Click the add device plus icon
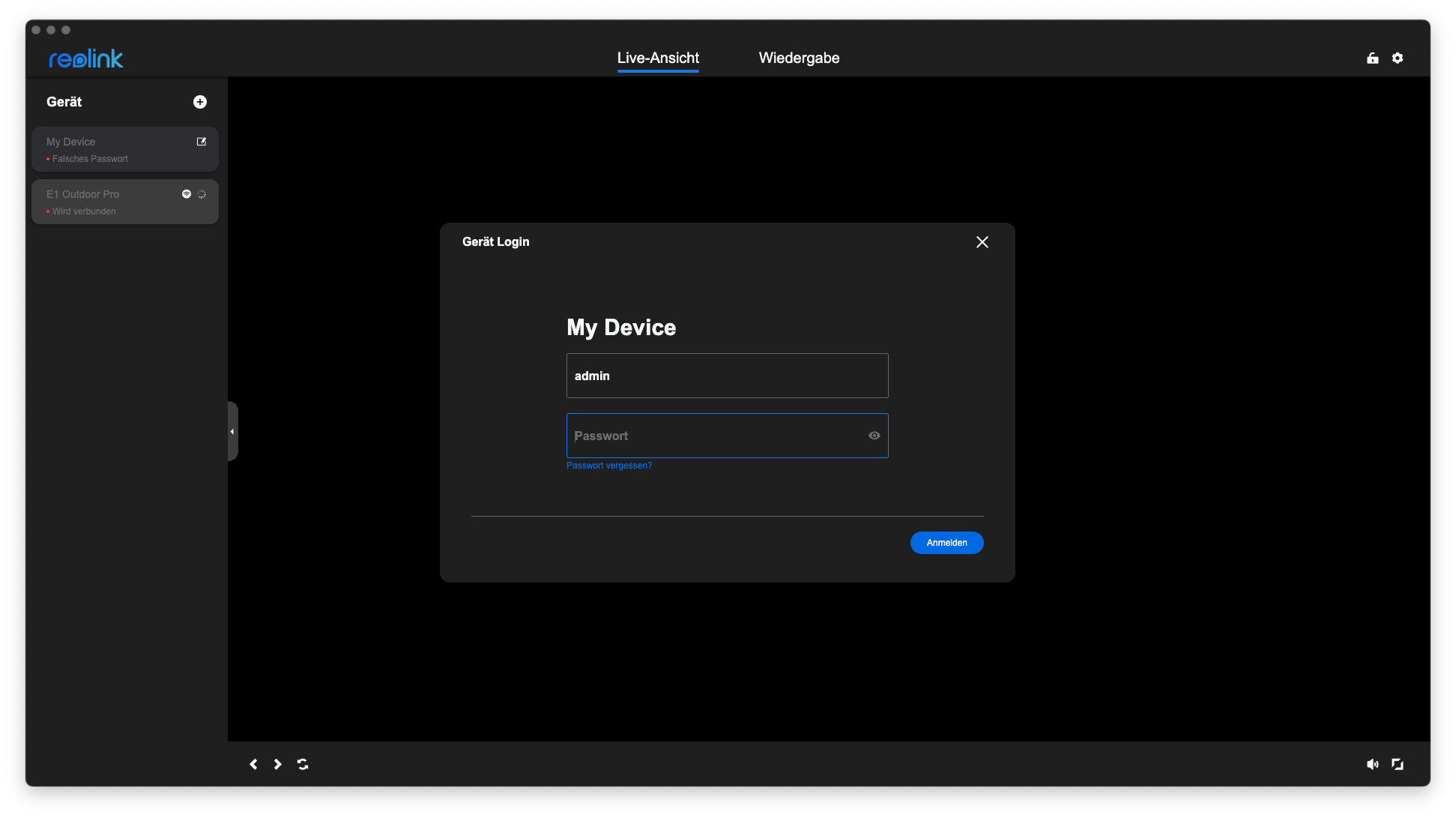Viewport: 1456px width, 818px height. click(200, 102)
